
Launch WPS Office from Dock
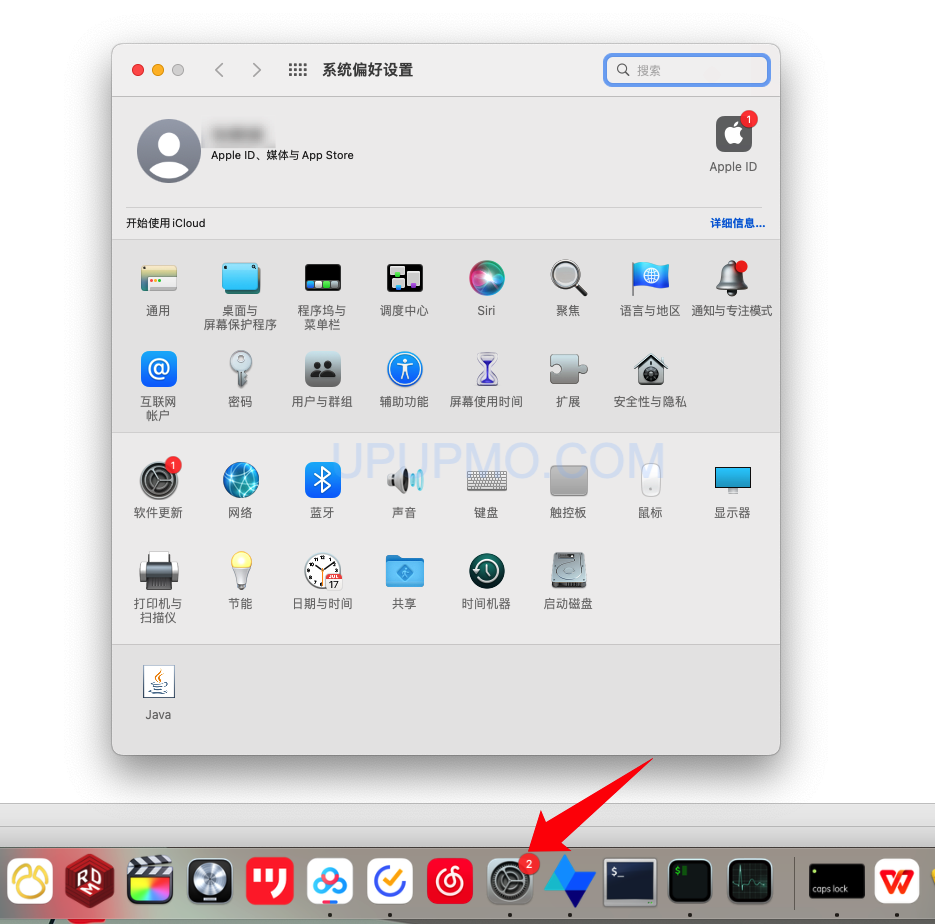pyautogui.click(x=897, y=881)
